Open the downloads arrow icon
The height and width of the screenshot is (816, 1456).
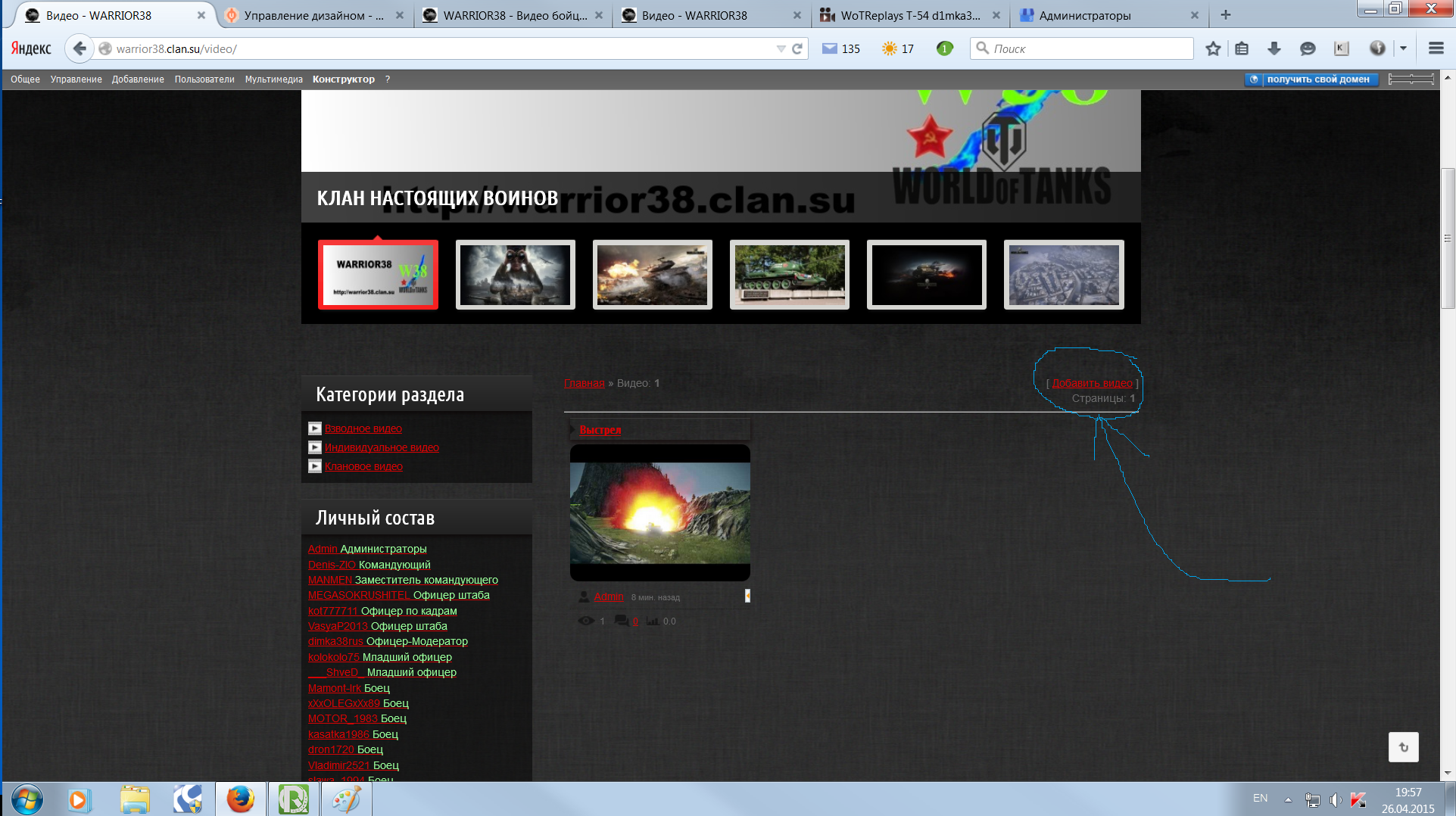[x=1274, y=48]
